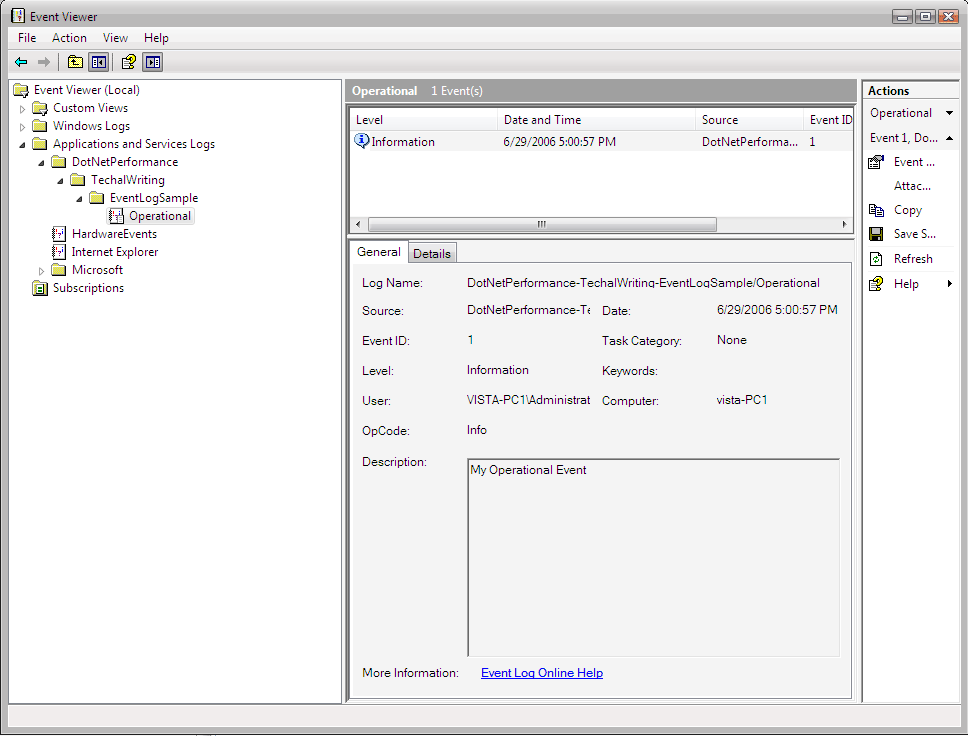
Task: Click the Refresh action label
Action: [x=913, y=259]
